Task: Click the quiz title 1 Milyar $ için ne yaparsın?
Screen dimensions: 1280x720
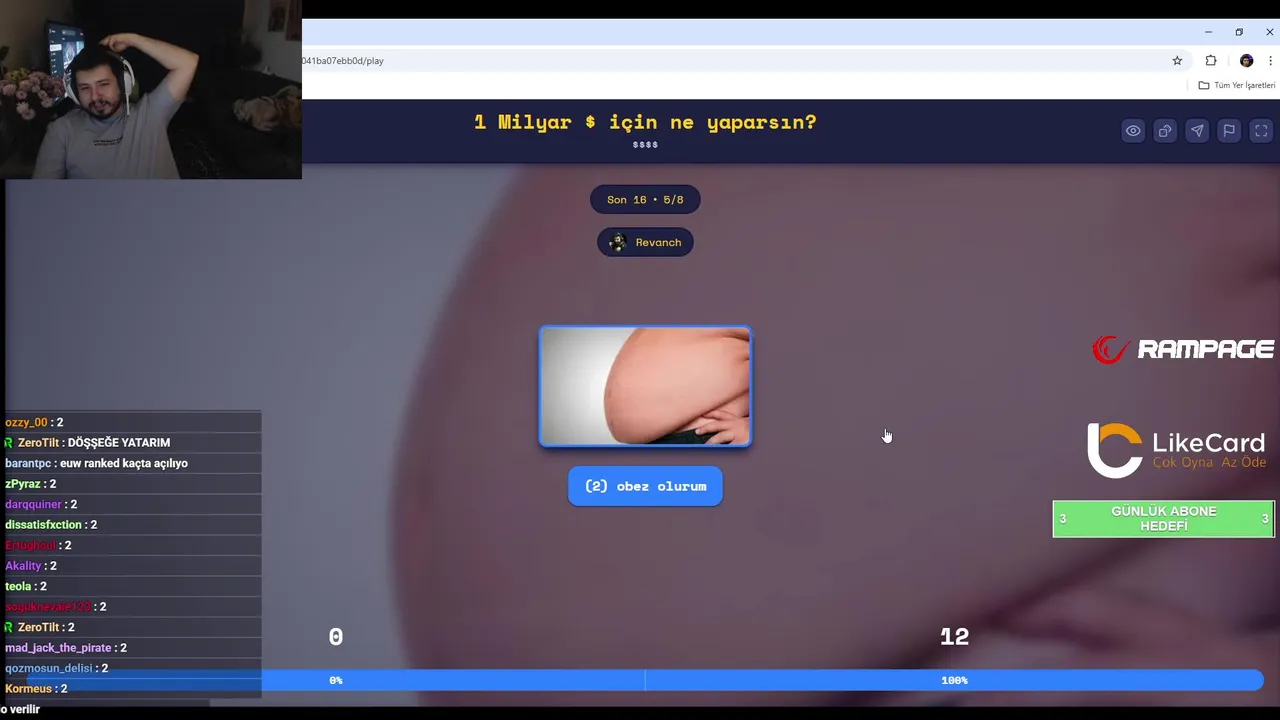Action: click(645, 122)
